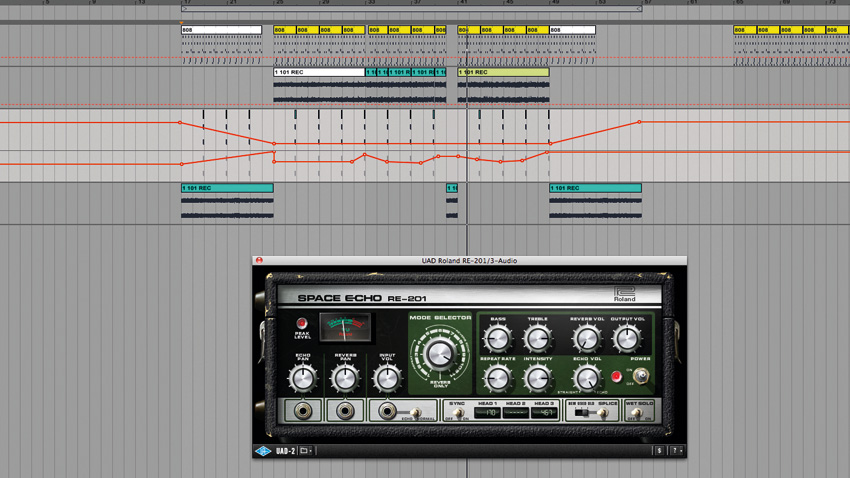Select the white 808 clip at bar 17
The width and height of the screenshot is (850, 478).
(221, 30)
